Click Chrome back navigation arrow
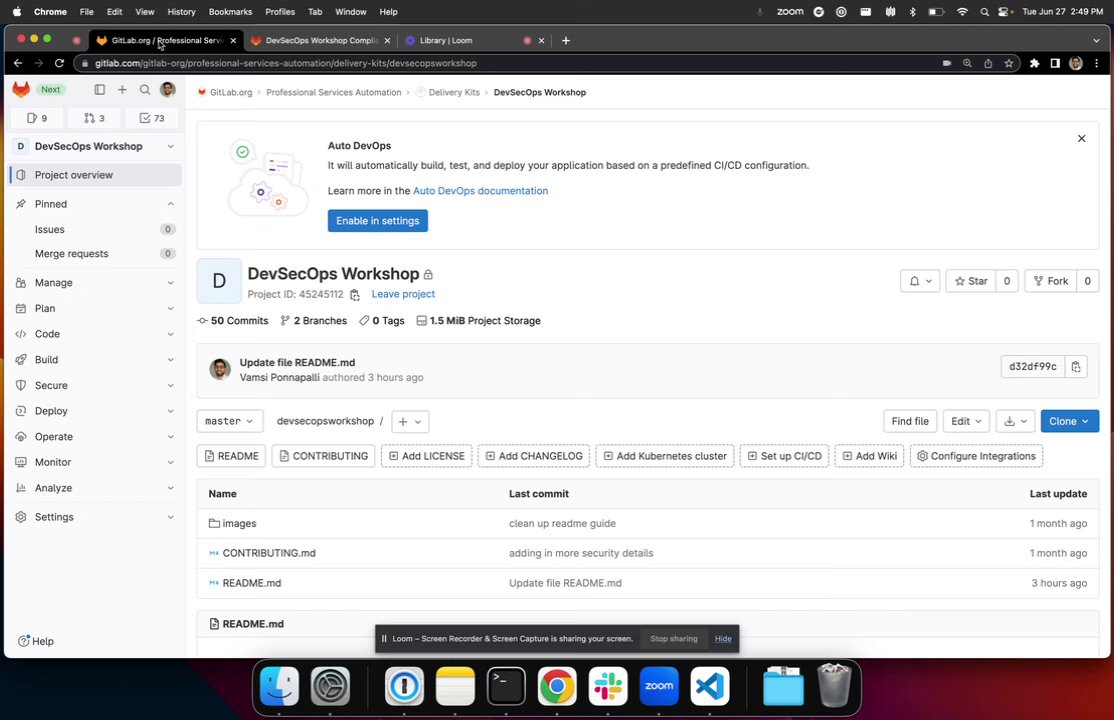Screen dimensions: 1114x720 point(18,63)
